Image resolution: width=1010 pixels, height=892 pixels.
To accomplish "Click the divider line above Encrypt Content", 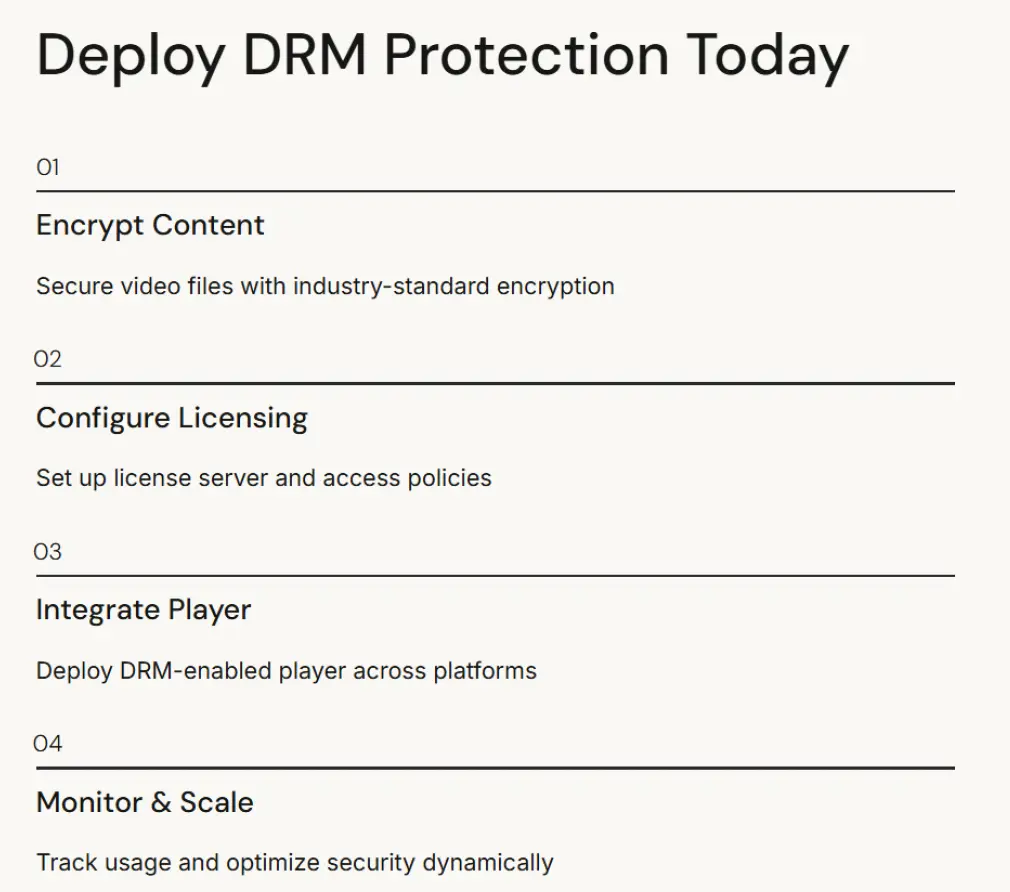I will tap(495, 191).
